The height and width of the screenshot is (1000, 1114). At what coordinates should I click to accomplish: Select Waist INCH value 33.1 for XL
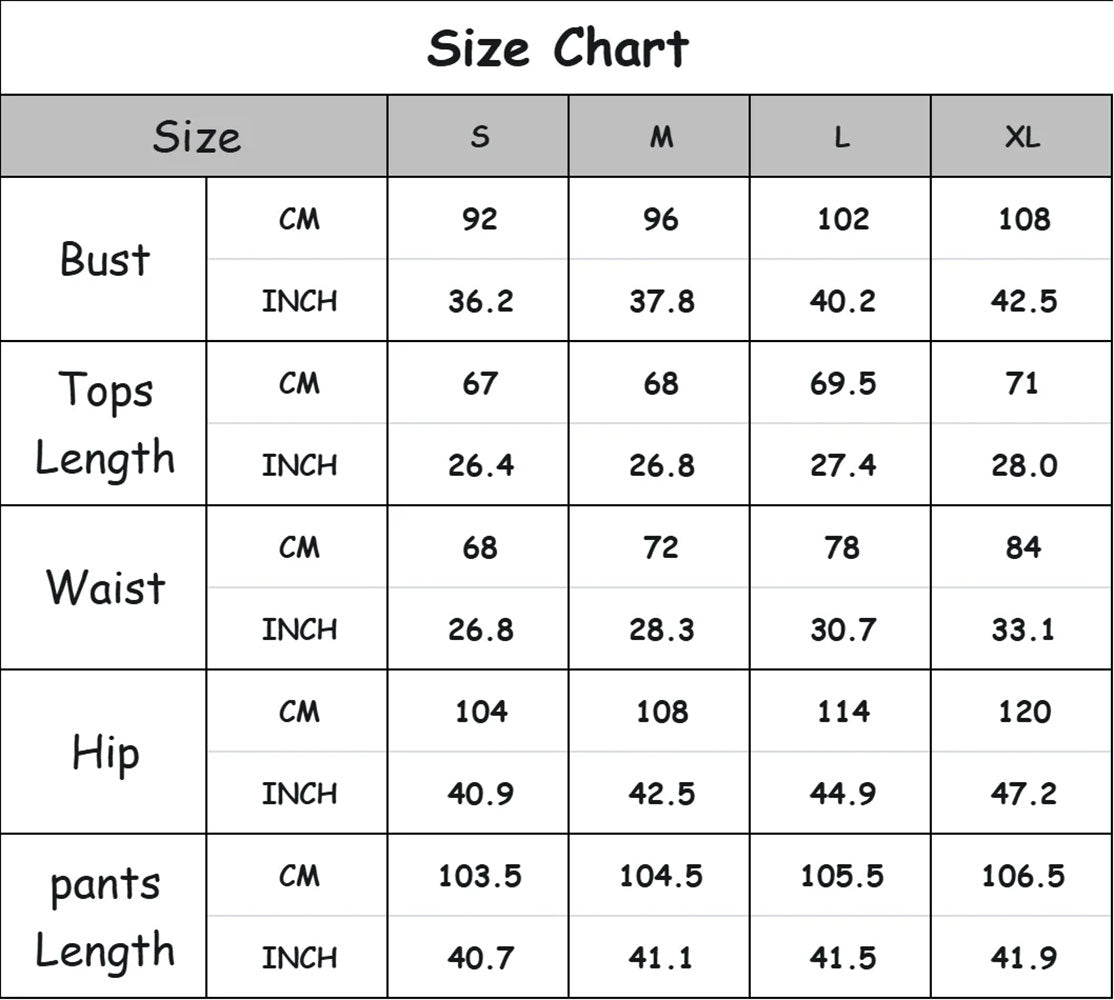(x=1022, y=629)
